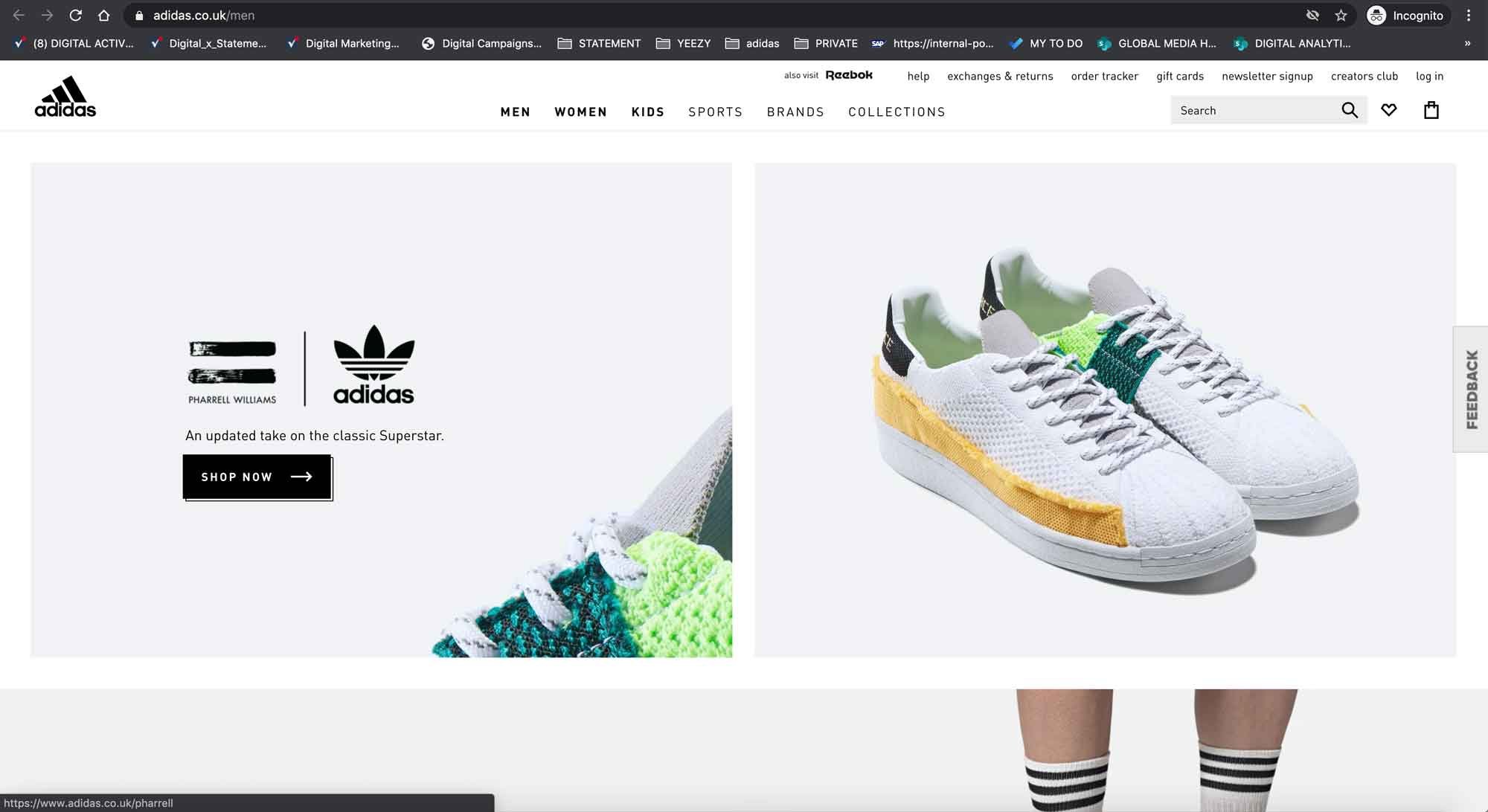1488x812 pixels.
Task: Open the MY TO DO bookmark
Action: [1045, 43]
